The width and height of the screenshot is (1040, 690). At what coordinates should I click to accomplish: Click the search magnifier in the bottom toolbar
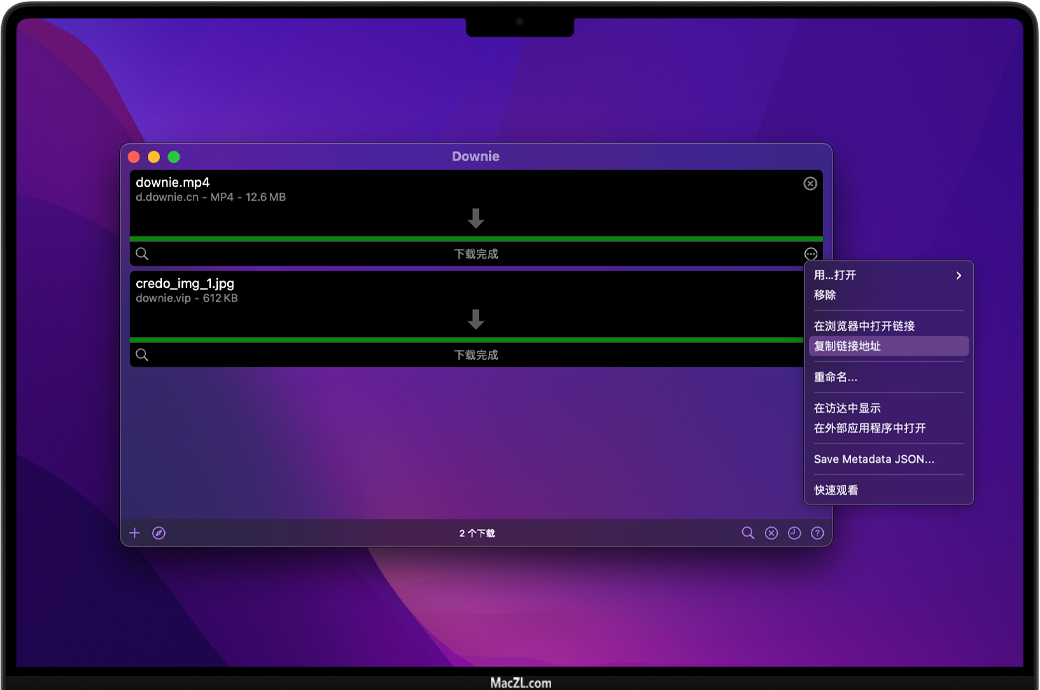click(748, 533)
